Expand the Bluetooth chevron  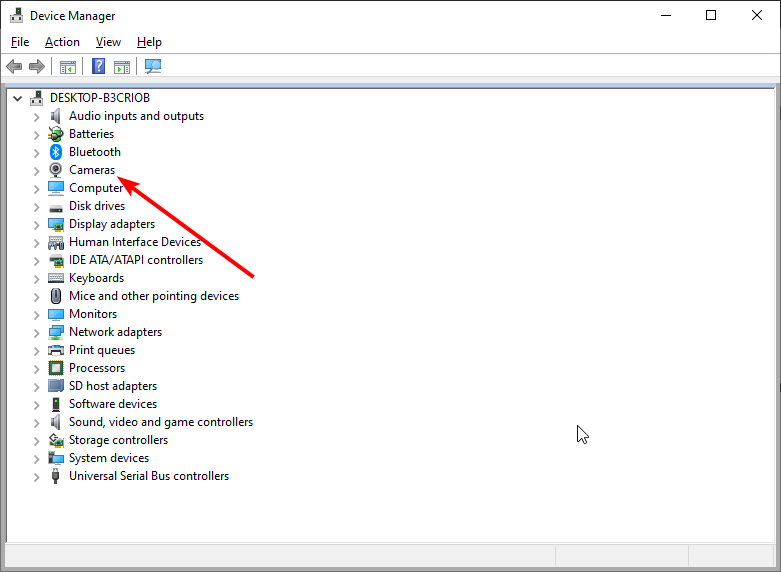pyautogui.click(x=36, y=153)
